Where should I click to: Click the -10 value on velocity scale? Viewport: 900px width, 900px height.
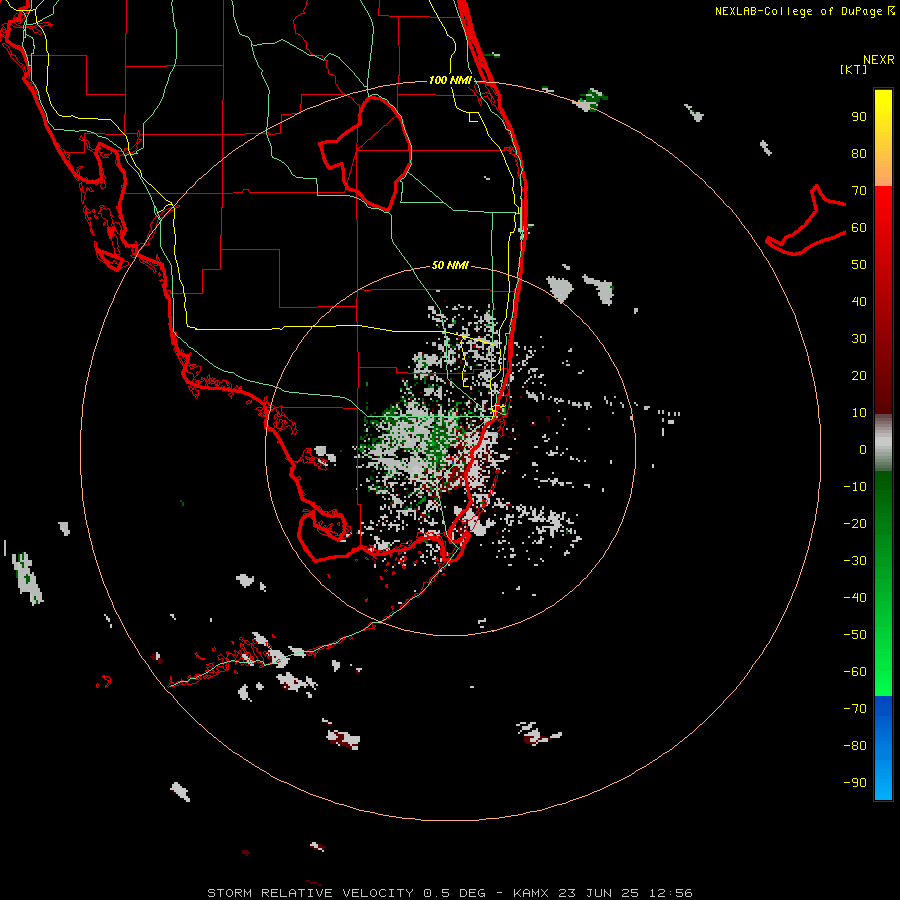click(x=855, y=487)
